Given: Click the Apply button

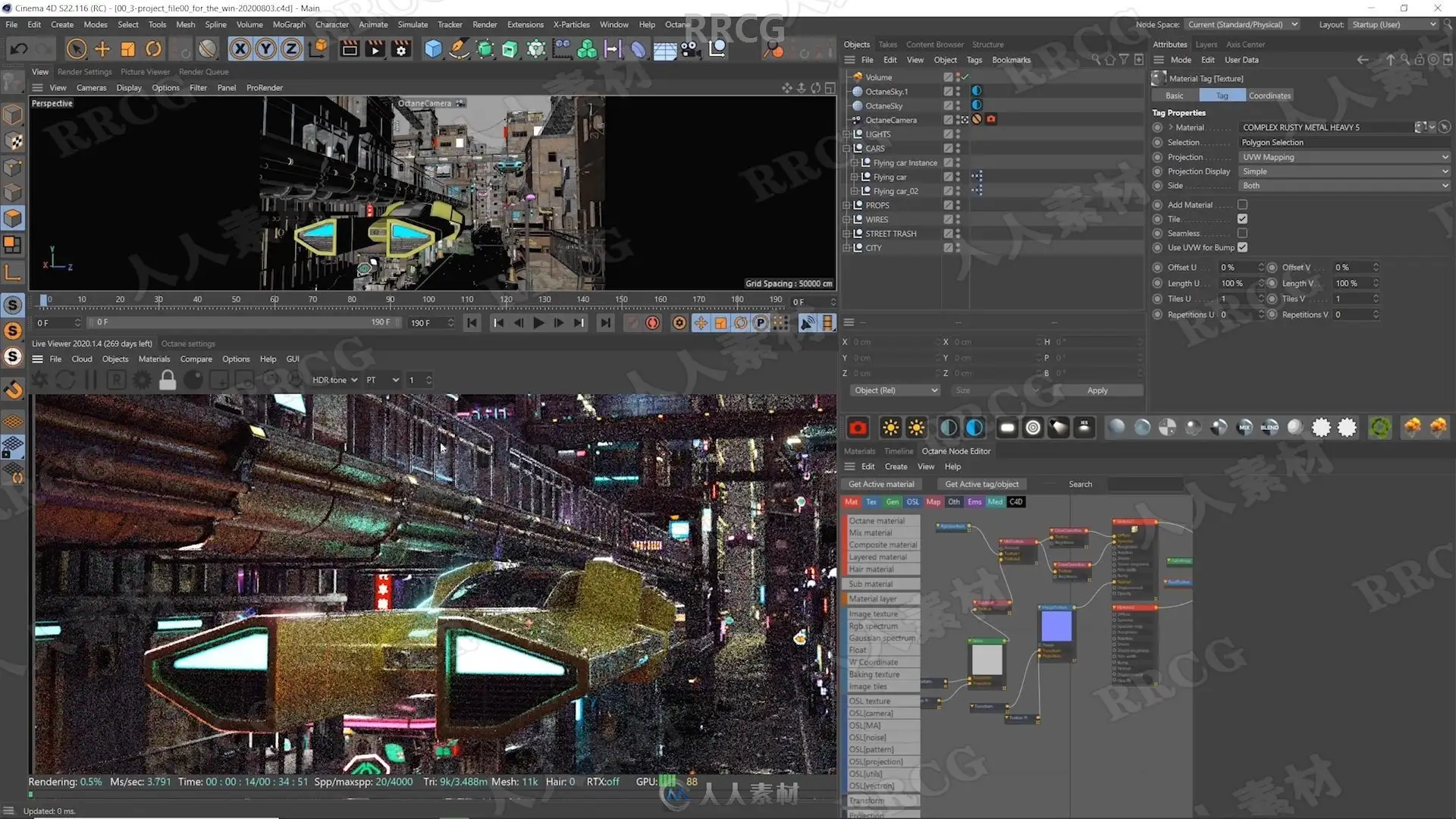Looking at the screenshot, I should [1097, 391].
